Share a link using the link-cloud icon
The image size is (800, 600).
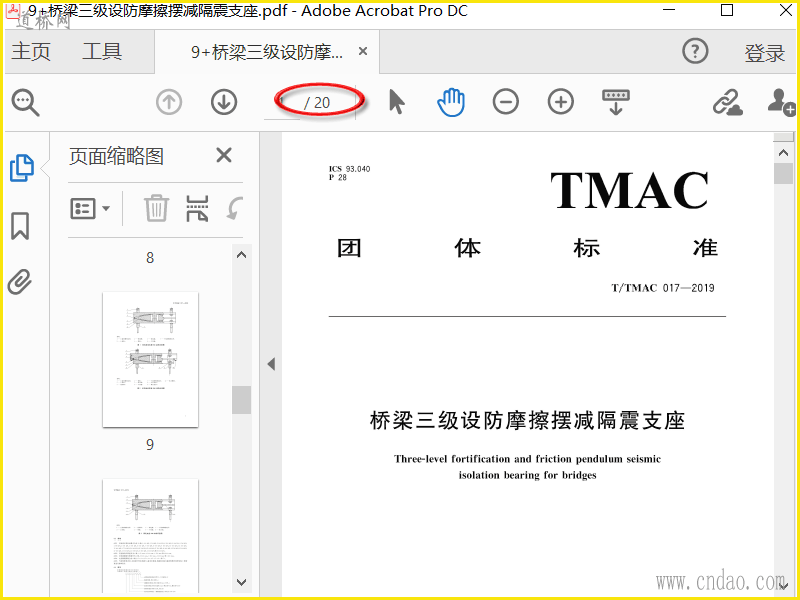pyautogui.click(x=727, y=102)
